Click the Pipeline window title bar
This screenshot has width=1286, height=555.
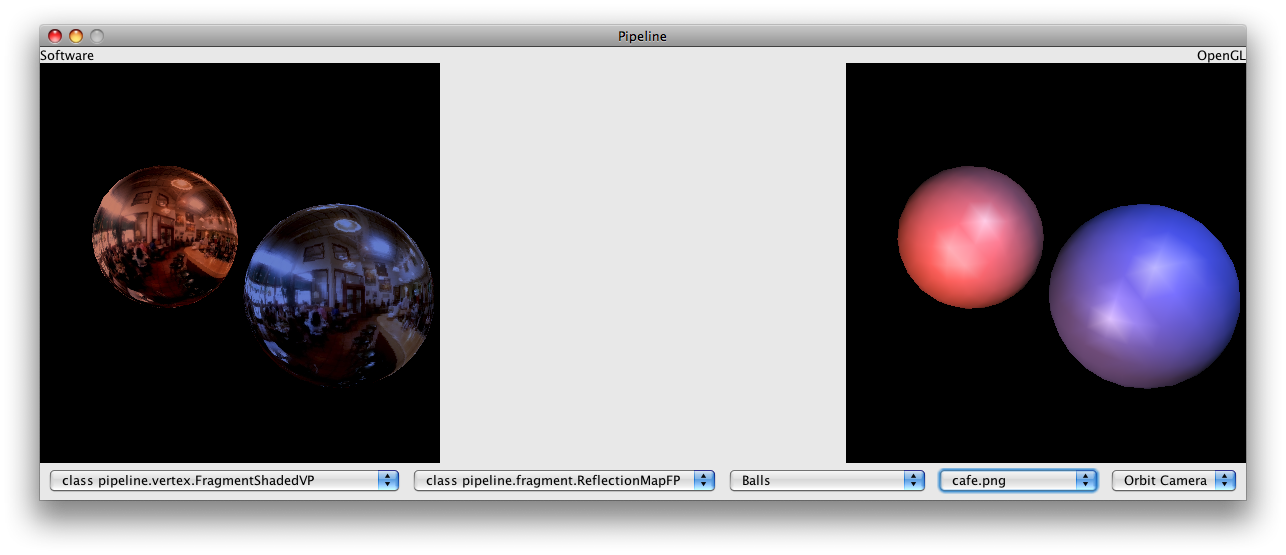point(642,36)
